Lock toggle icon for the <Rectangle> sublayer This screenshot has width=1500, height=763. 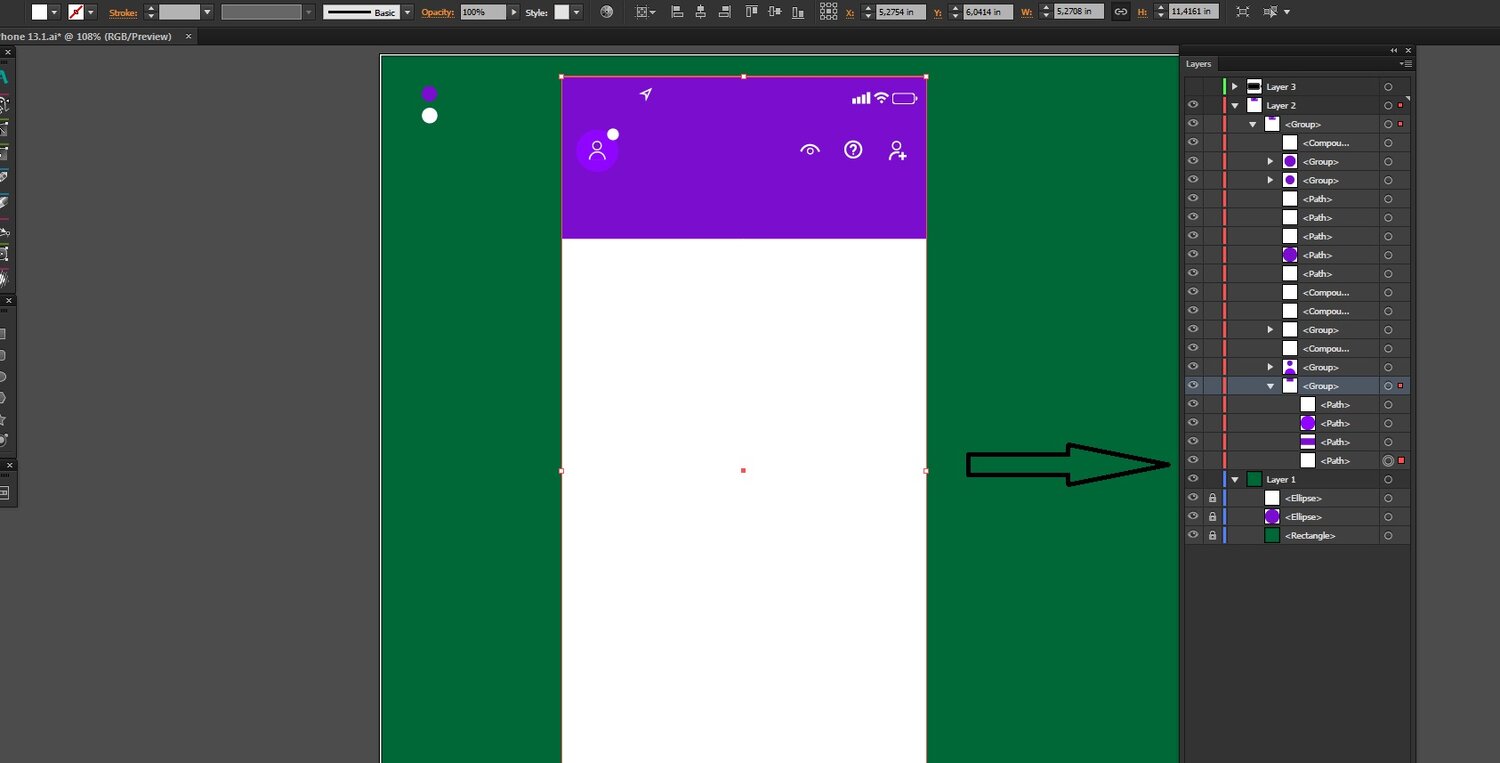[1212, 536]
